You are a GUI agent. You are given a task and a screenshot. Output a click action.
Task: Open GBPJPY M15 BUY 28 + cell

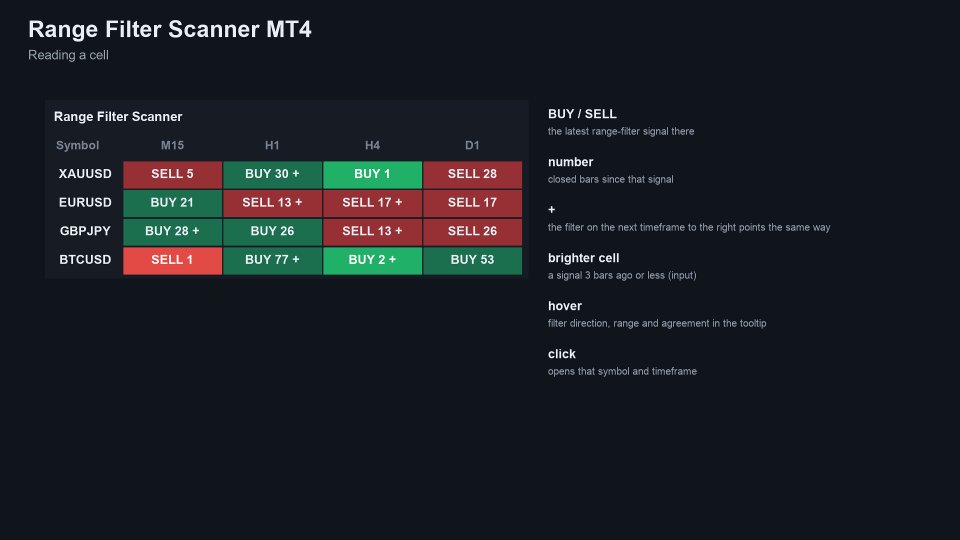point(173,232)
